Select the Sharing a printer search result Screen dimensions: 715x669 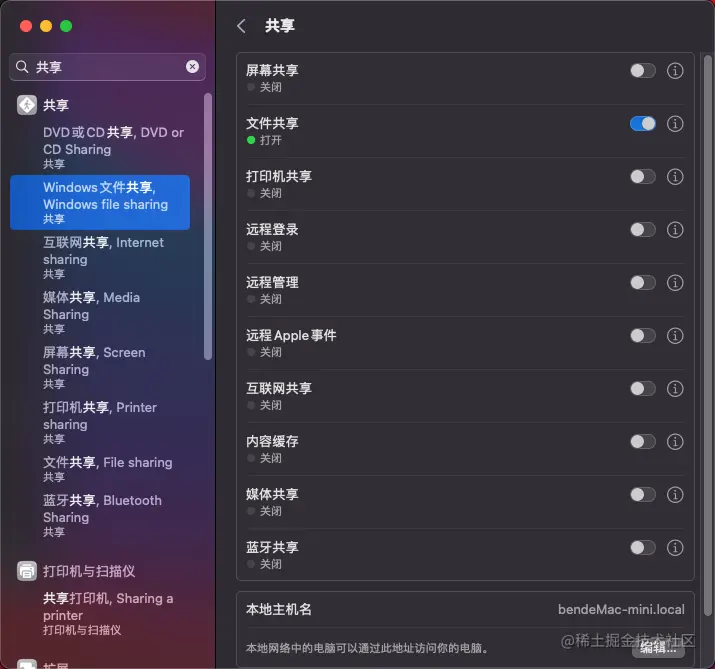(x=100, y=613)
